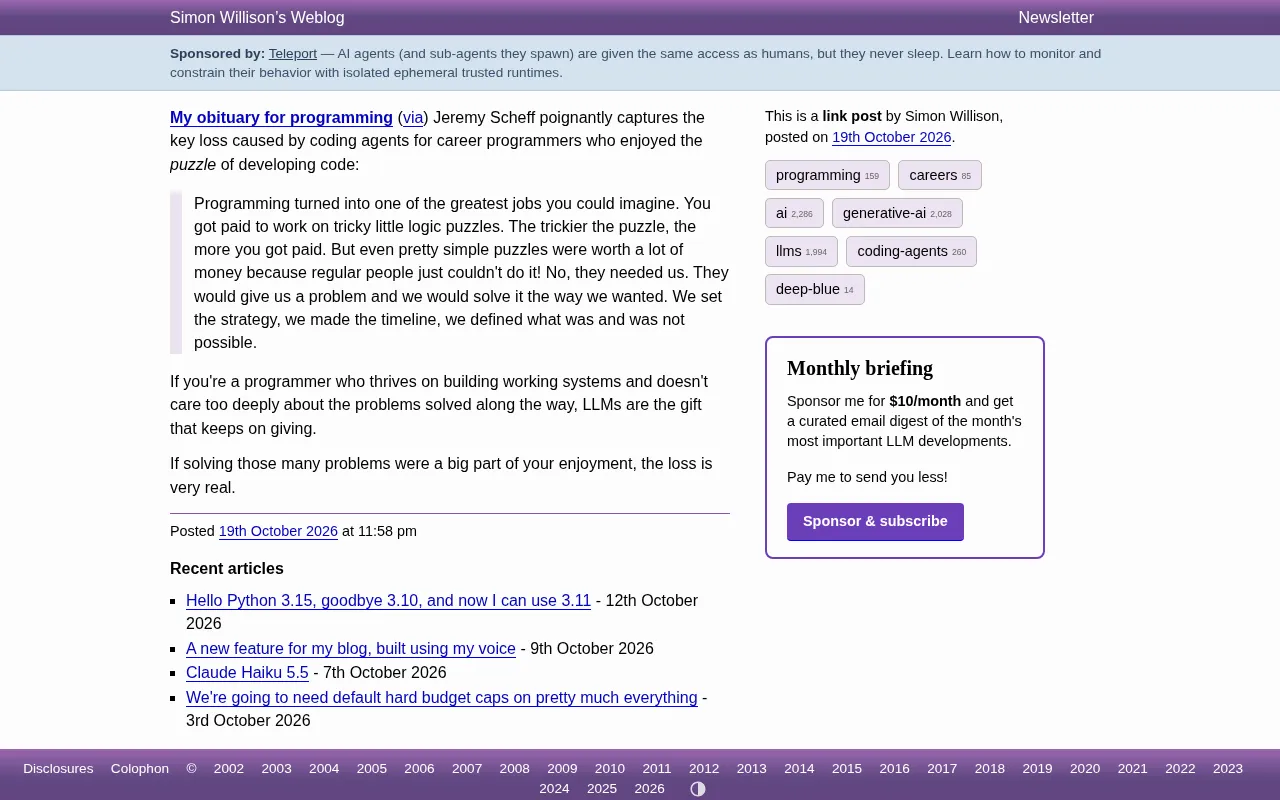
Task: Browse the 2003 archive year
Action: point(276,768)
